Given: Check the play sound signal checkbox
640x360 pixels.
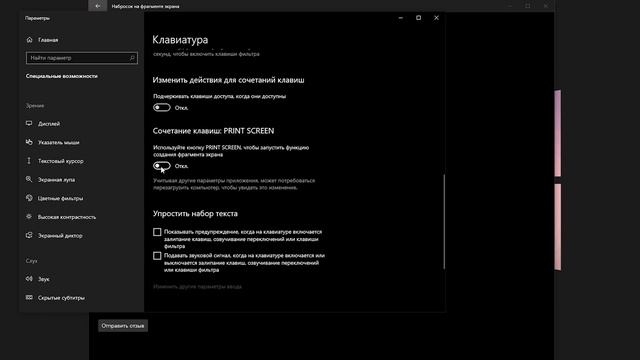Looking at the screenshot, I should point(157,256).
